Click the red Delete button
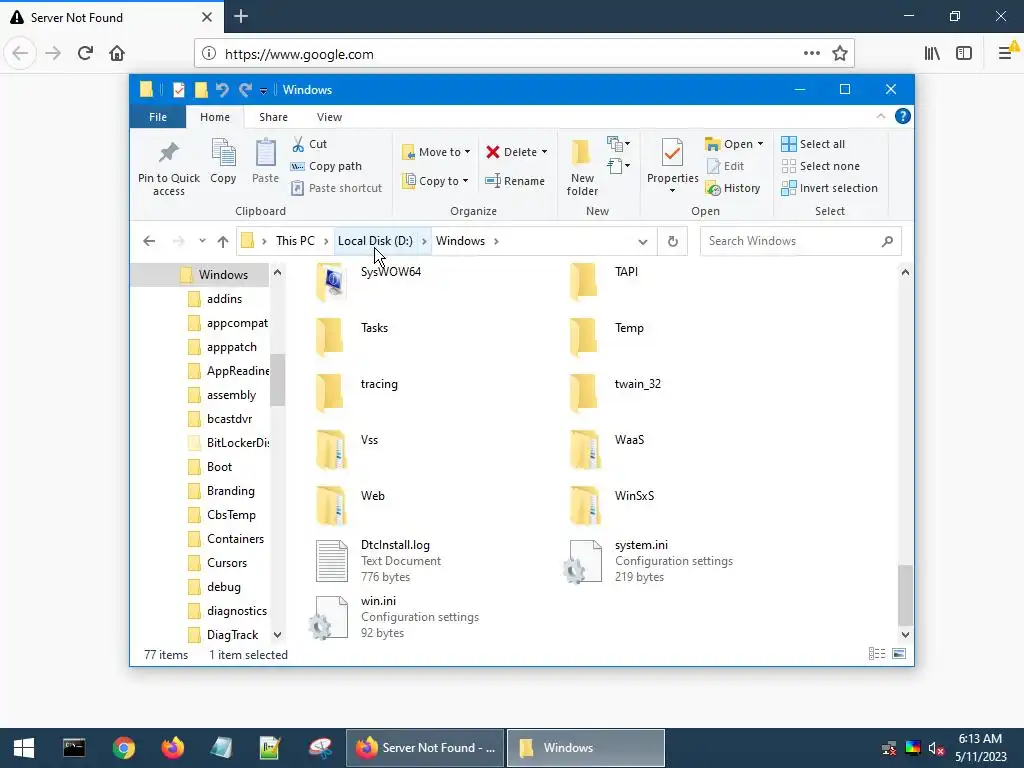The width and height of the screenshot is (1024, 768). (x=511, y=152)
